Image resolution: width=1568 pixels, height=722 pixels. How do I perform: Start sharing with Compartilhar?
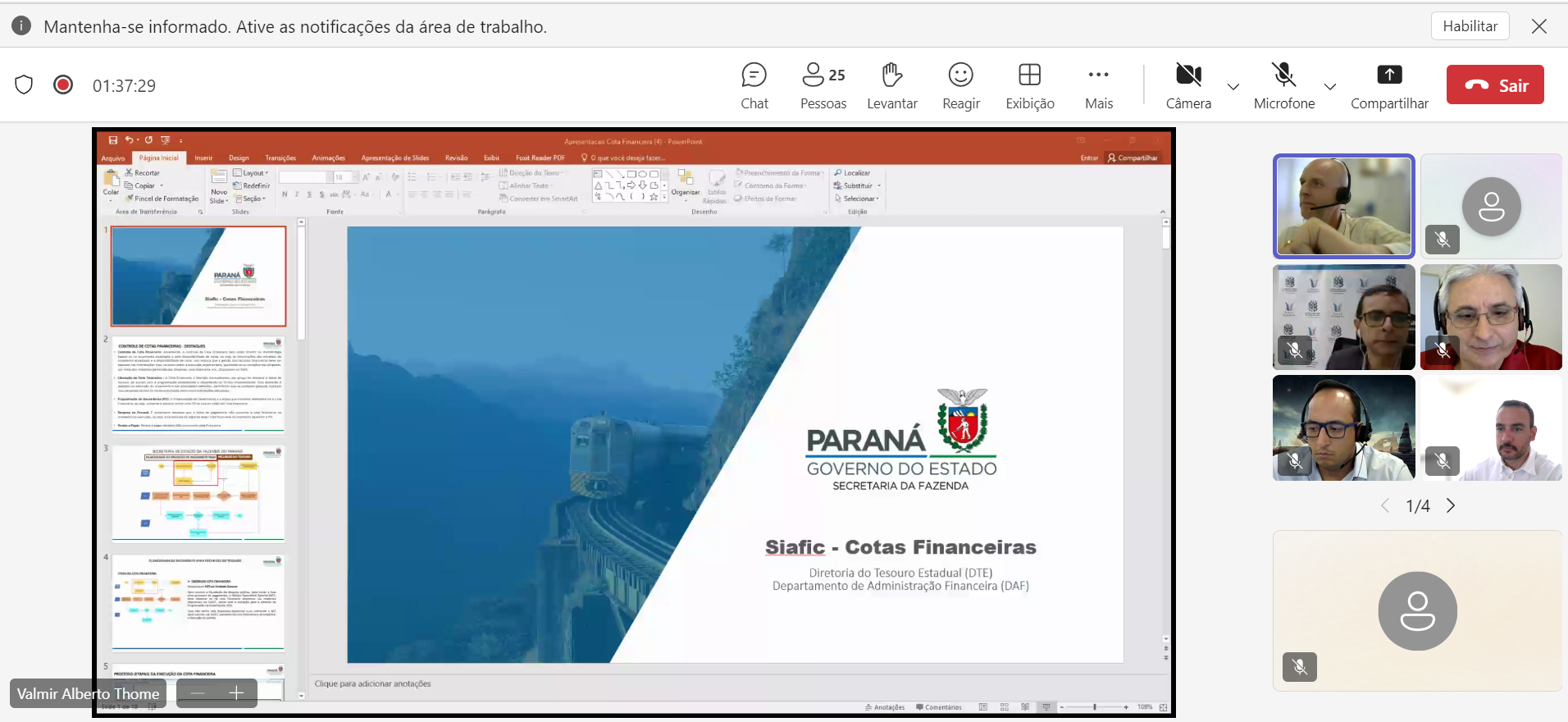click(x=1389, y=85)
